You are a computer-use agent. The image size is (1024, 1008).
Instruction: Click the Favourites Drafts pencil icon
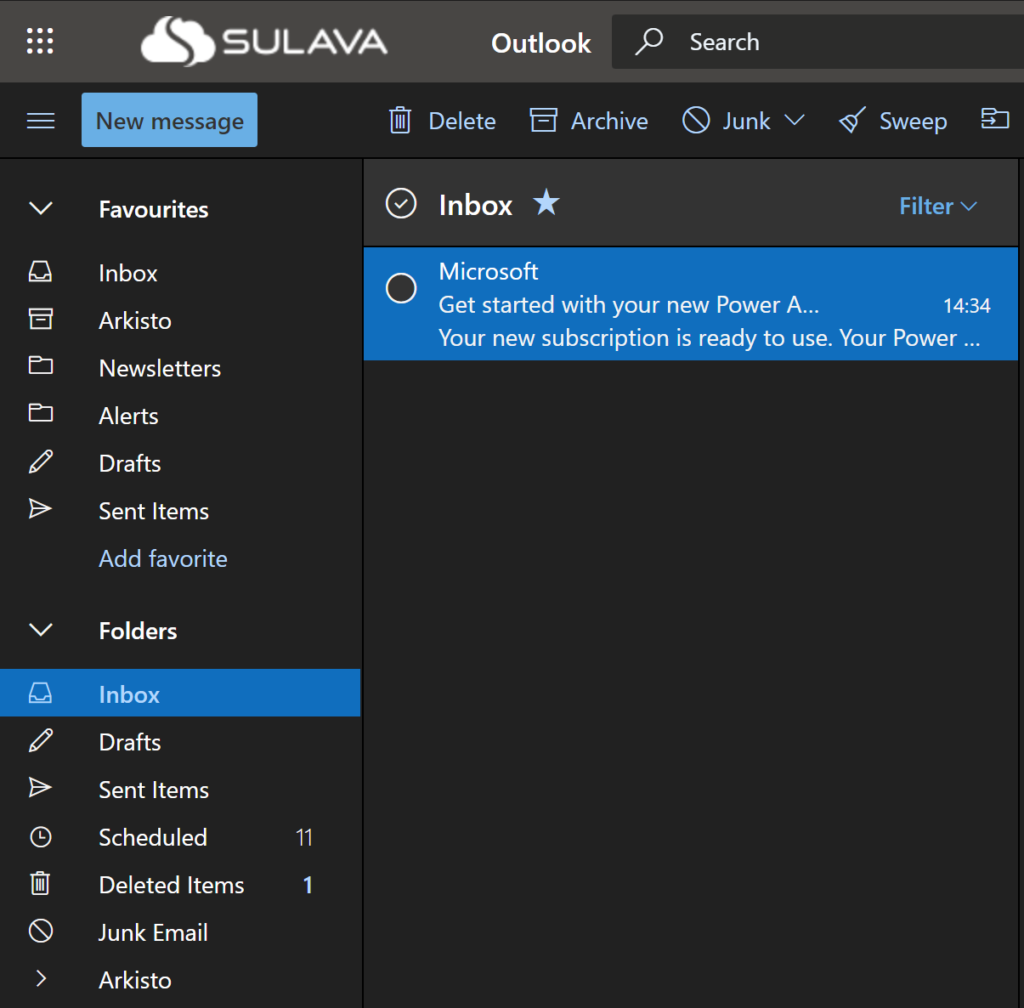tap(40, 462)
